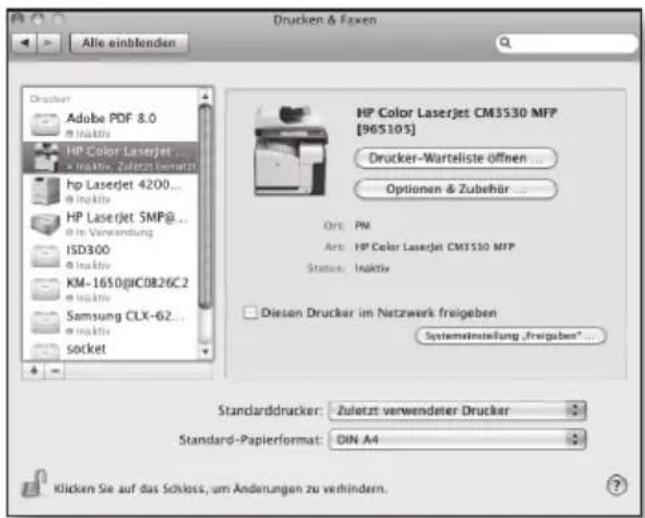Screen dimensions: 645x518
Task: Click the lock icon to prevent changes
Action: point(34,483)
